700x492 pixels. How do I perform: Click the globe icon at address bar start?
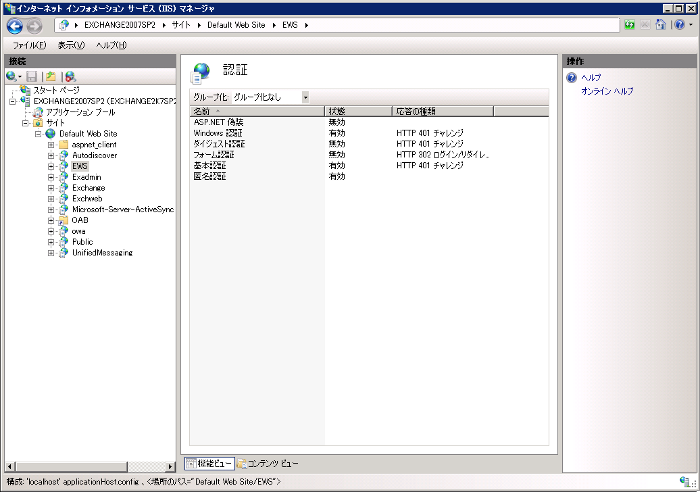[64, 25]
